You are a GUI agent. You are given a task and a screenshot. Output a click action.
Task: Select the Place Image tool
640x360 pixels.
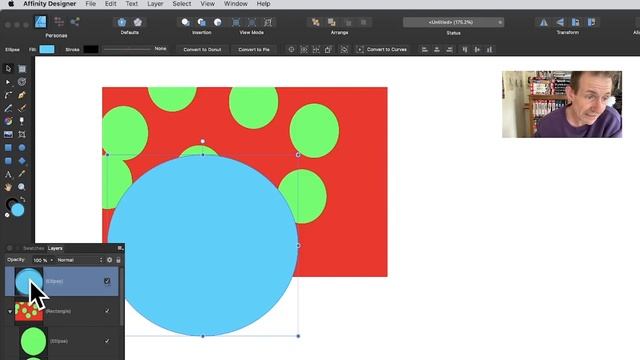pyautogui.click(x=8, y=134)
